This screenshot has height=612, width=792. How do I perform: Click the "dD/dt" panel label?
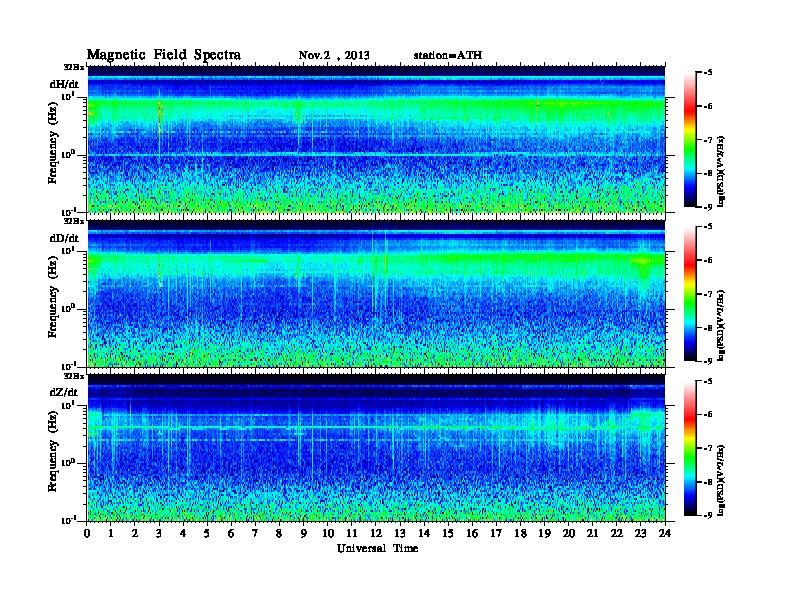tap(64, 238)
